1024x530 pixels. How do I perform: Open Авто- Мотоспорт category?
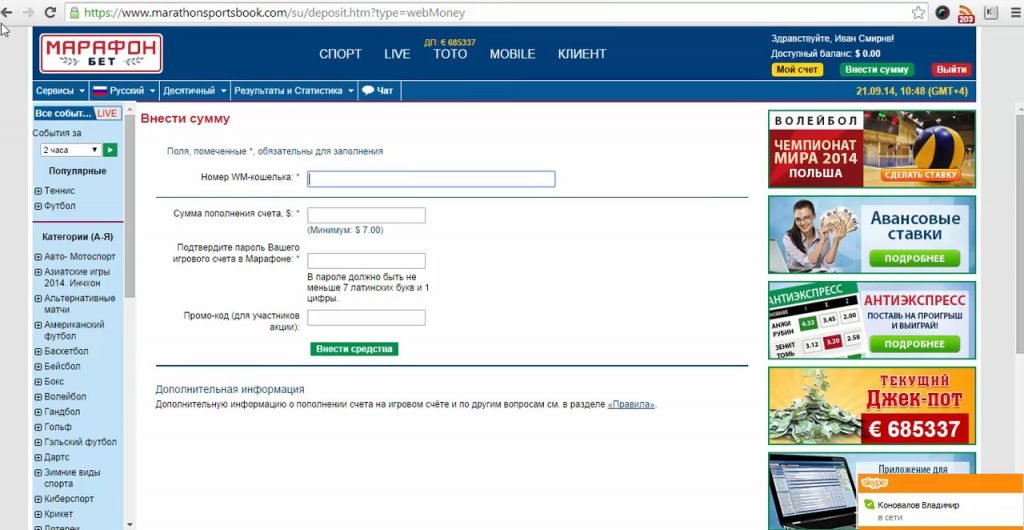(x=80, y=257)
